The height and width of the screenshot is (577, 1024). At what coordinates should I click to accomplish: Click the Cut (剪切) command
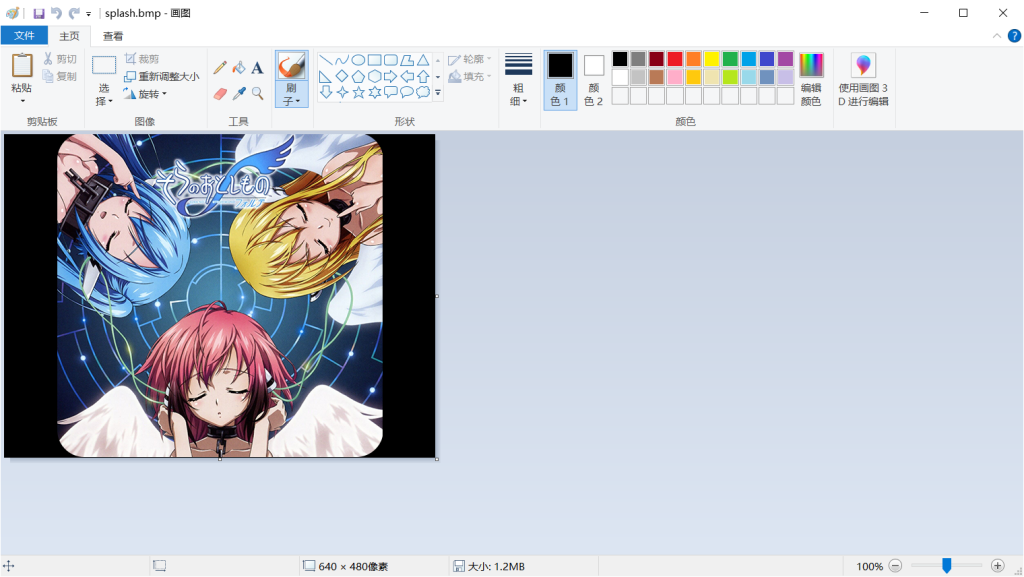60,59
